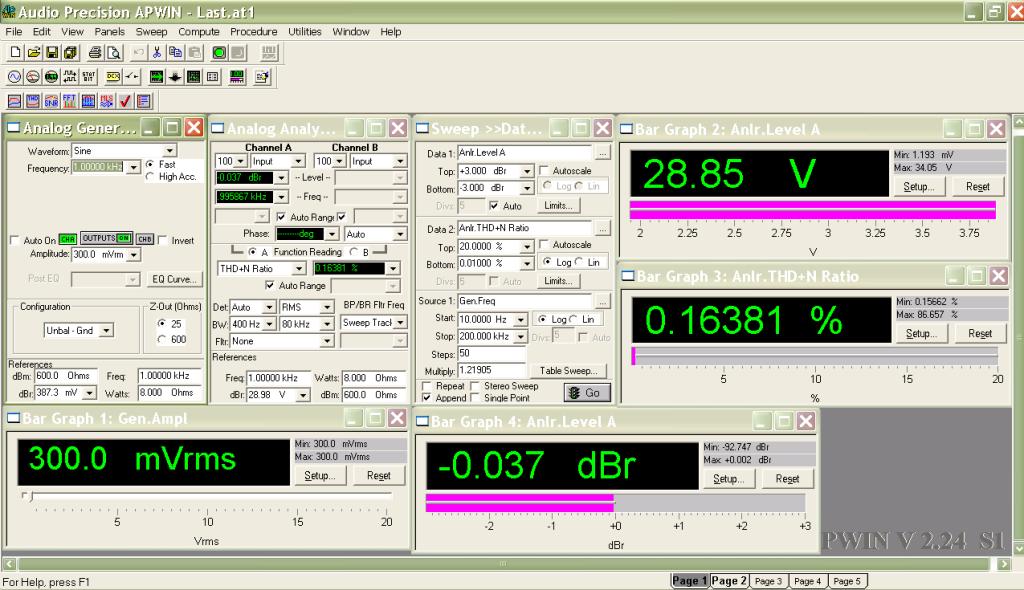Save the test using floppy disk icon
This screenshot has height=590, width=1024.
click(52, 52)
